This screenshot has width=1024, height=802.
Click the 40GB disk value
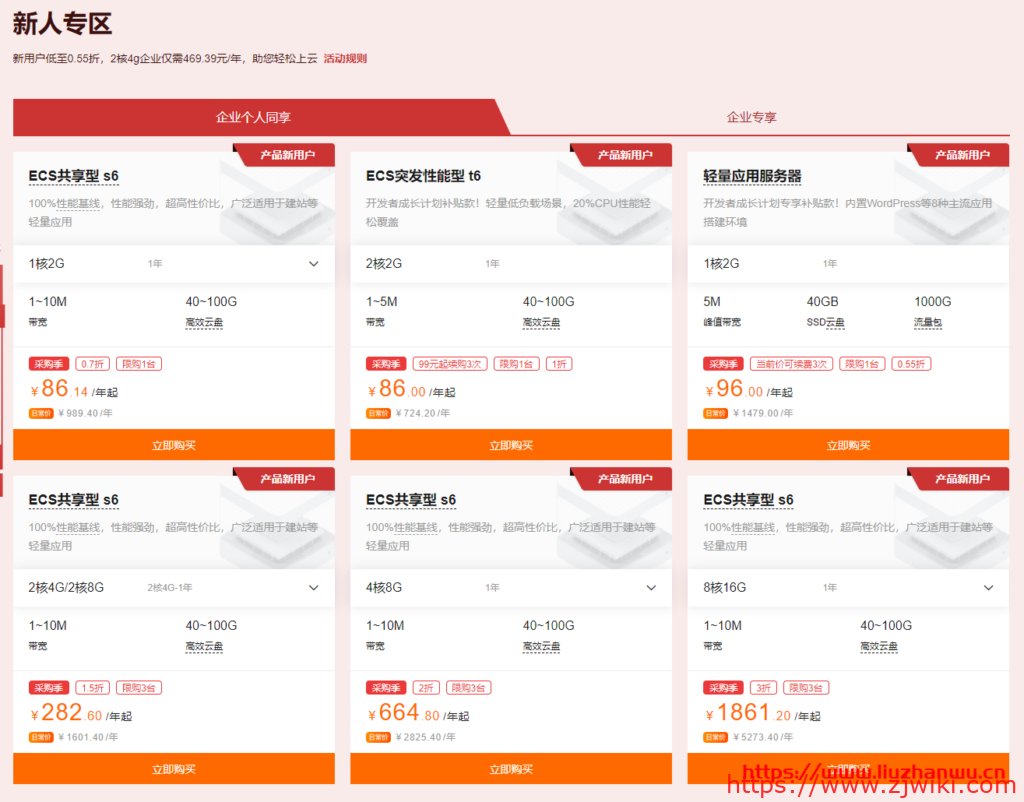coord(822,302)
